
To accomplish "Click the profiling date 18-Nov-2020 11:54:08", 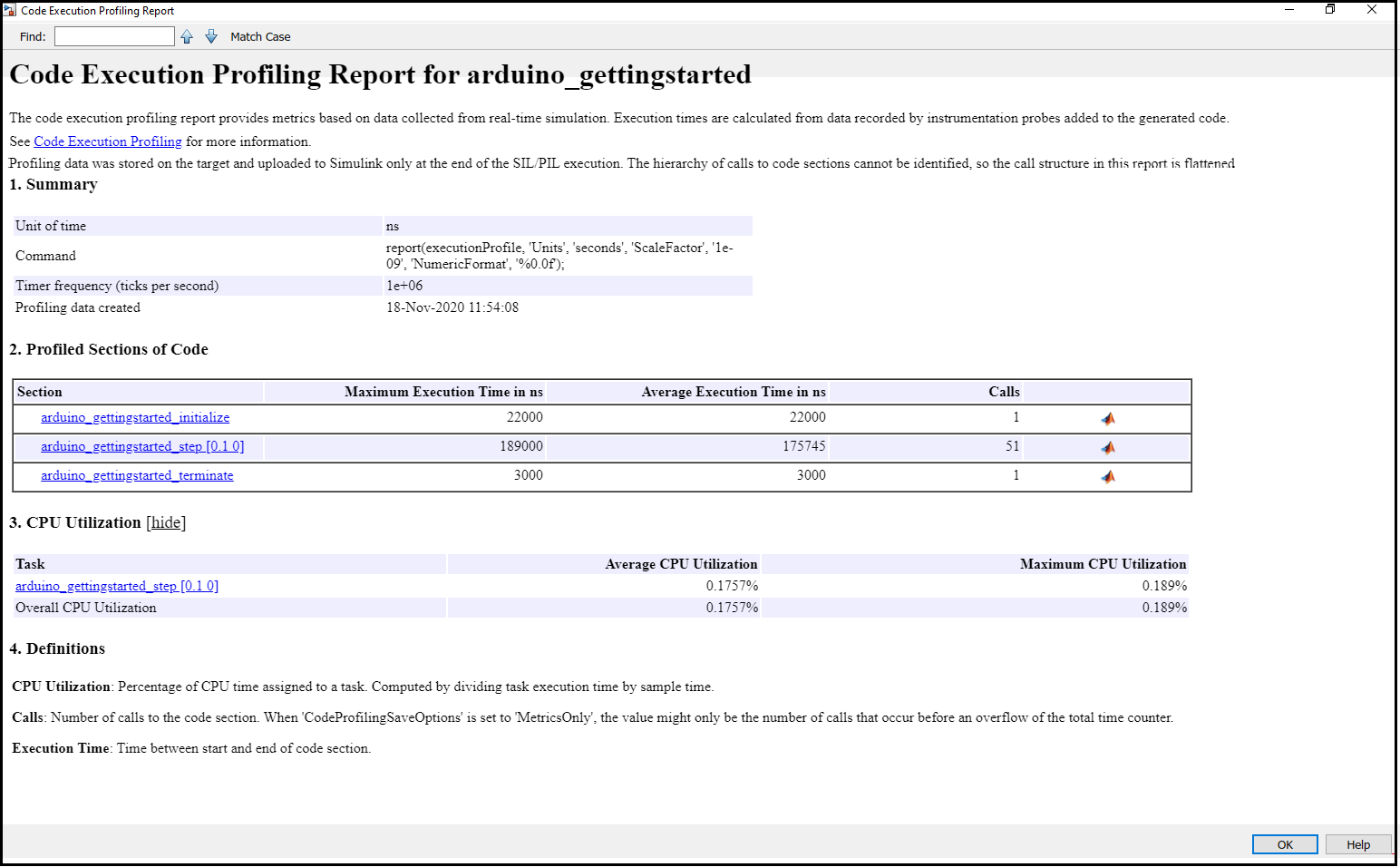I will pos(452,307).
